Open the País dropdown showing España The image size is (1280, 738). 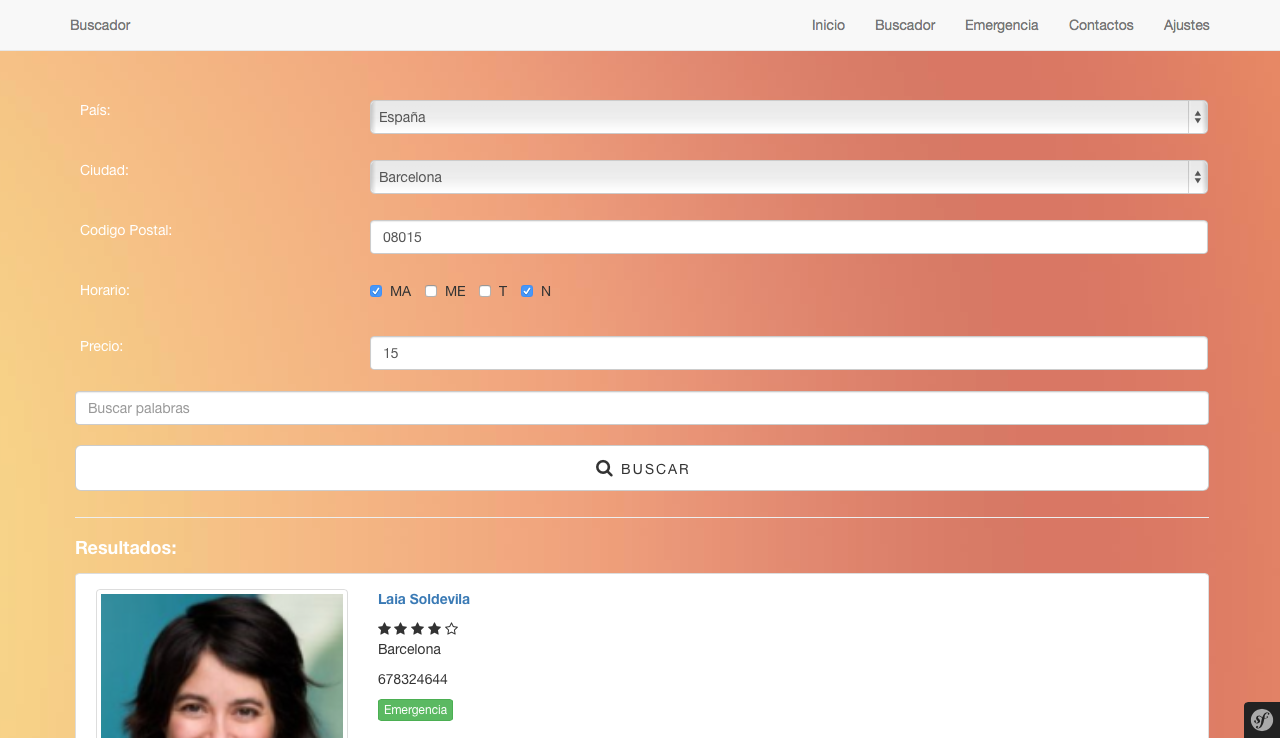pyautogui.click(x=789, y=117)
